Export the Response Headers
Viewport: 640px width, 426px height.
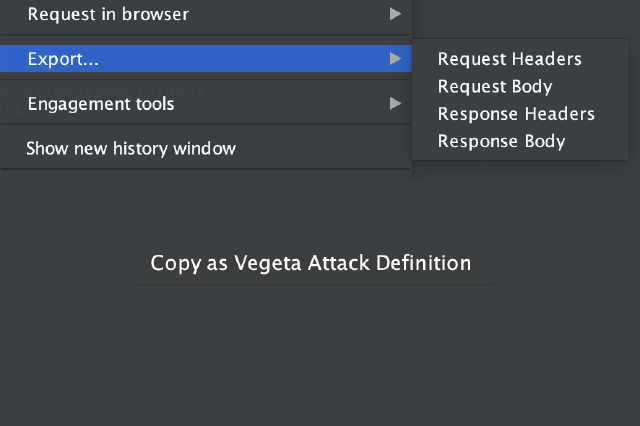click(516, 114)
